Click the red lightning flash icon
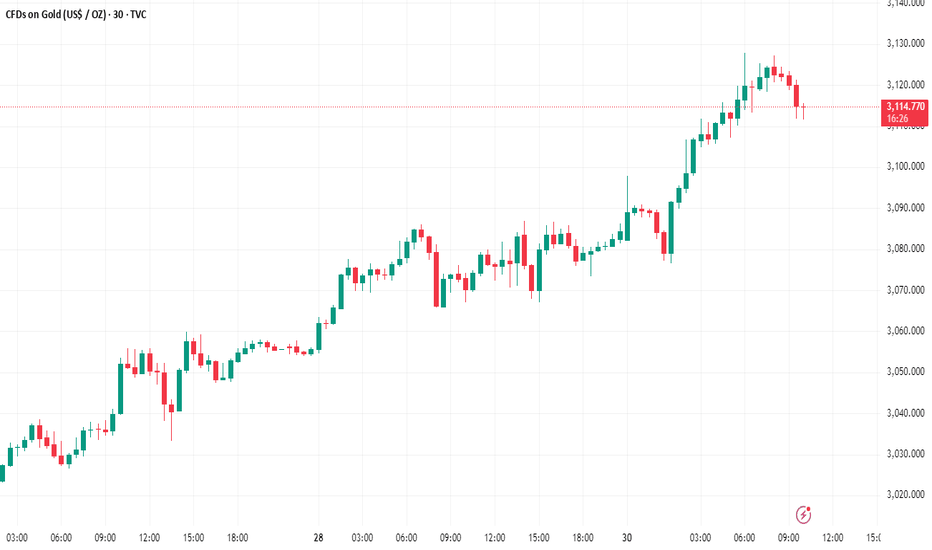The width and height of the screenshot is (932, 550). click(x=803, y=514)
